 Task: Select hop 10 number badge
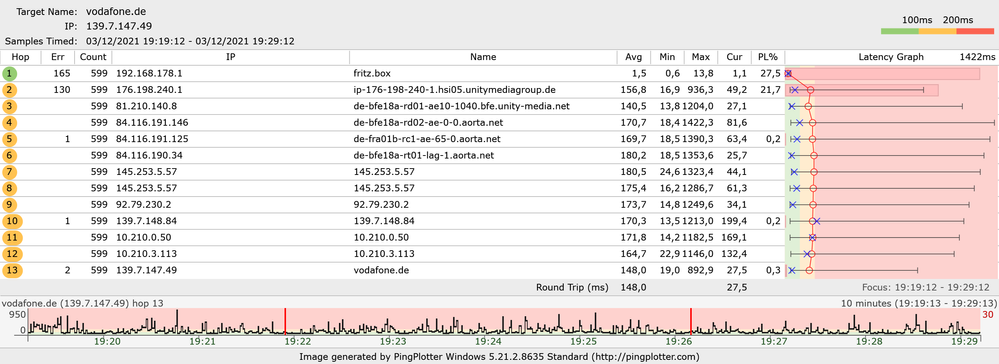click(11, 221)
